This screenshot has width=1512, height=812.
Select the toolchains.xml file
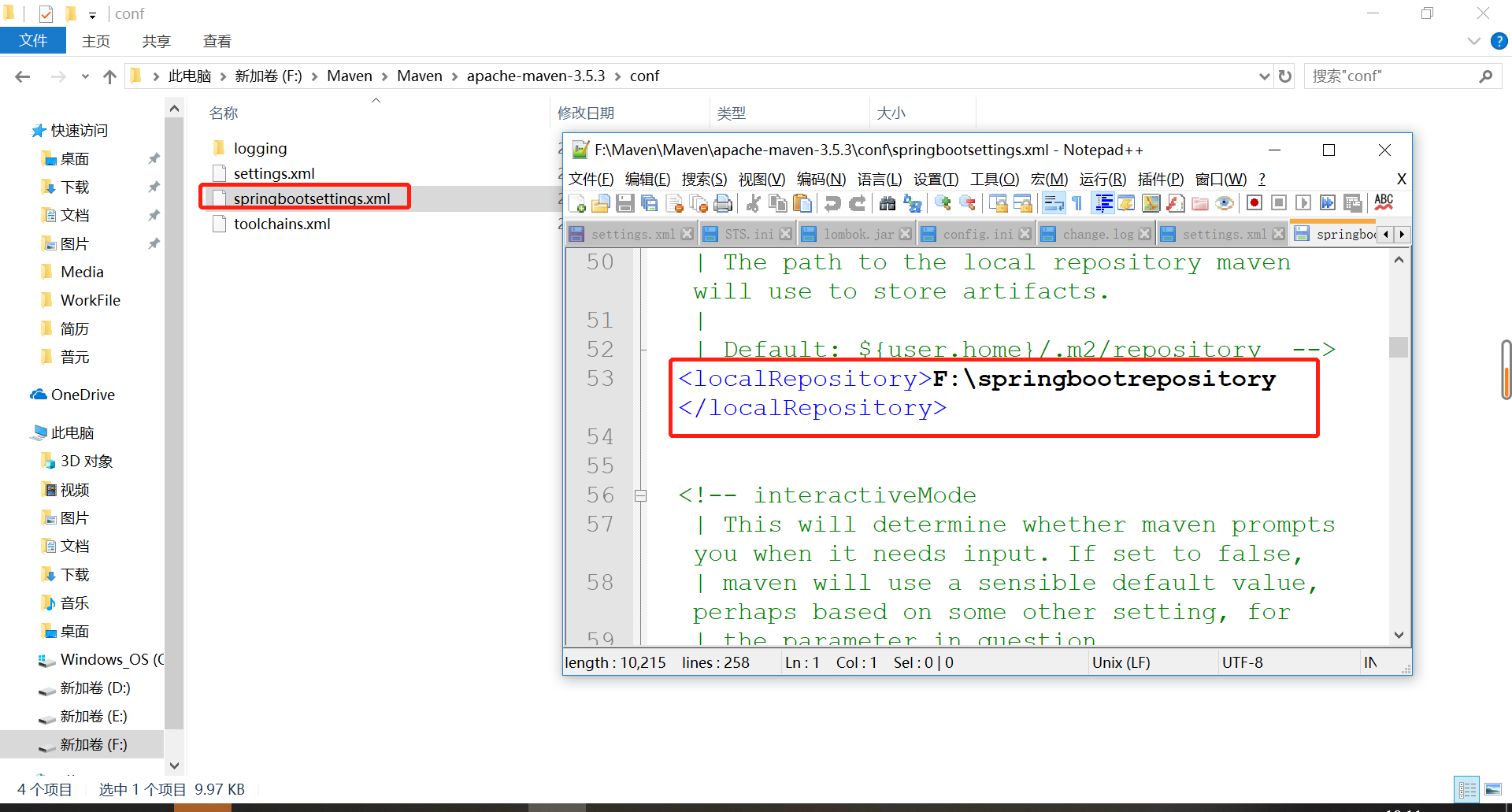(281, 224)
